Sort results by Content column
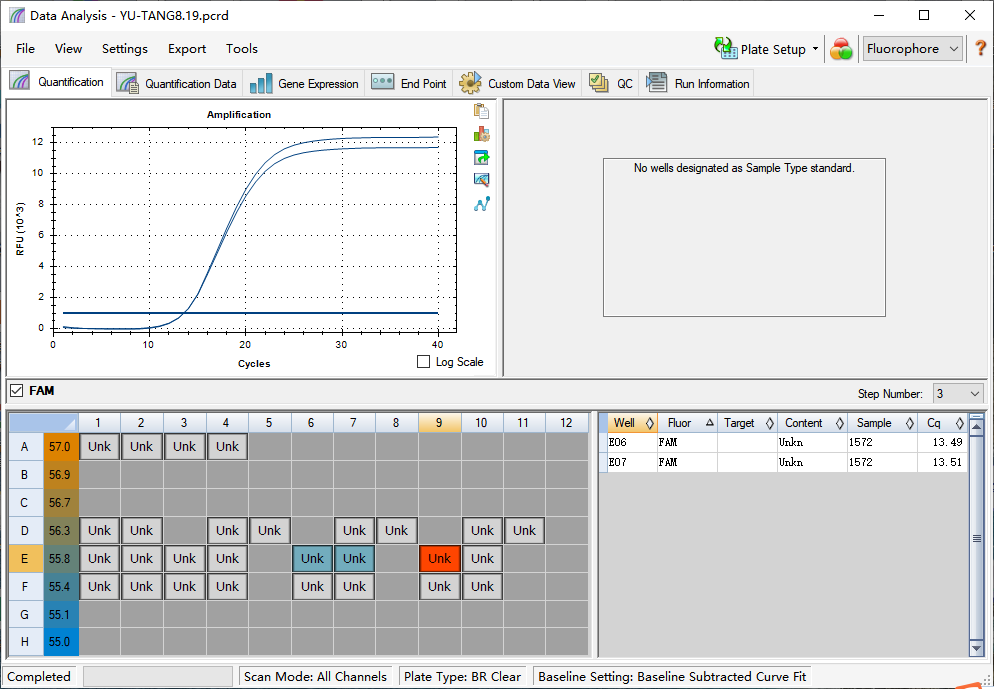Viewport: 994px width, 689px height. point(812,423)
